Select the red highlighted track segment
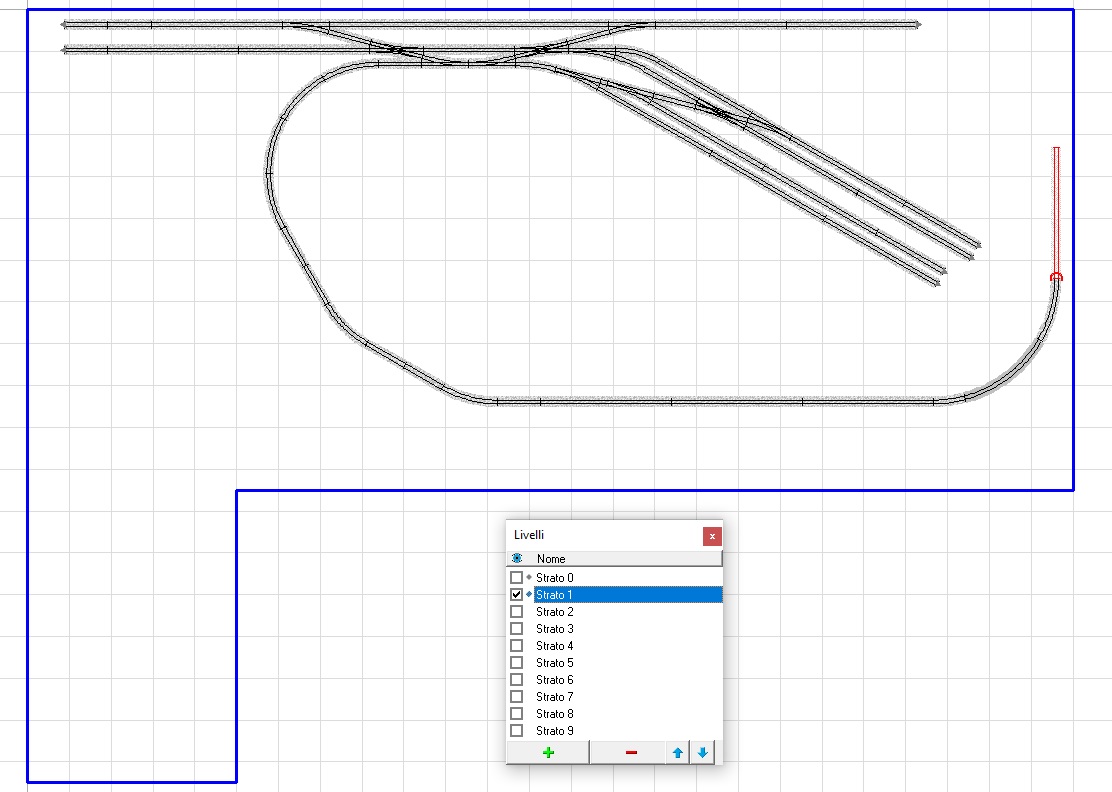The height and width of the screenshot is (792, 1112). (x=1055, y=210)
